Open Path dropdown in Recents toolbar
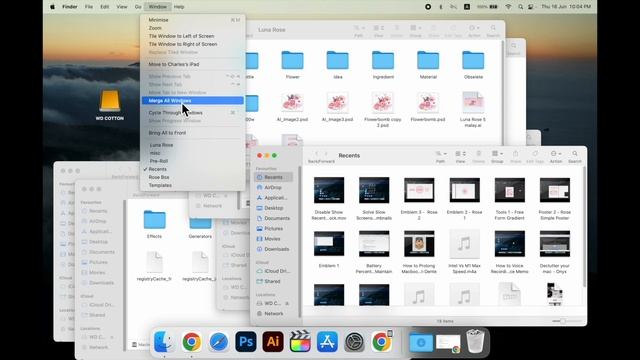The width and height of the screenshot is (640, 360). coord(440,154)
